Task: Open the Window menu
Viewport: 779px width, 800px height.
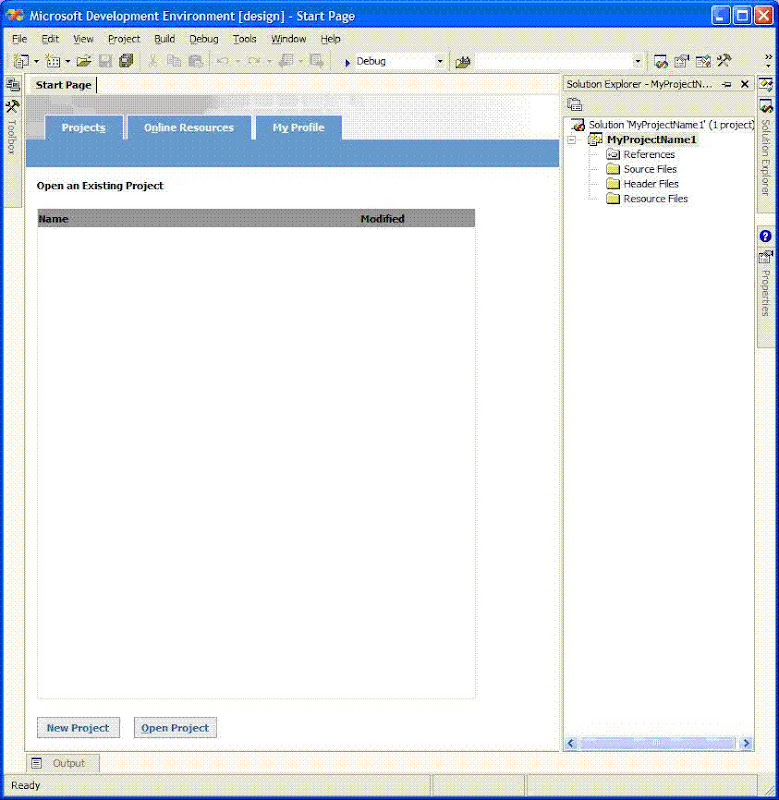Action: pos(288,39)
